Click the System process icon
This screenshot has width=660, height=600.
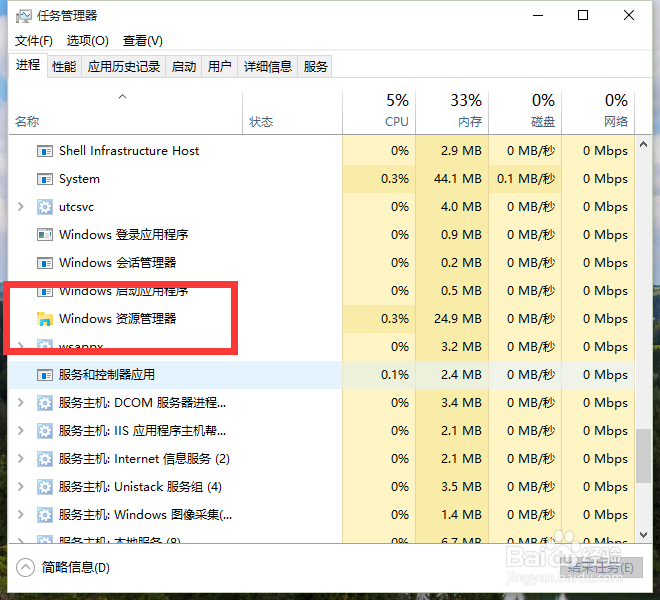45,179
